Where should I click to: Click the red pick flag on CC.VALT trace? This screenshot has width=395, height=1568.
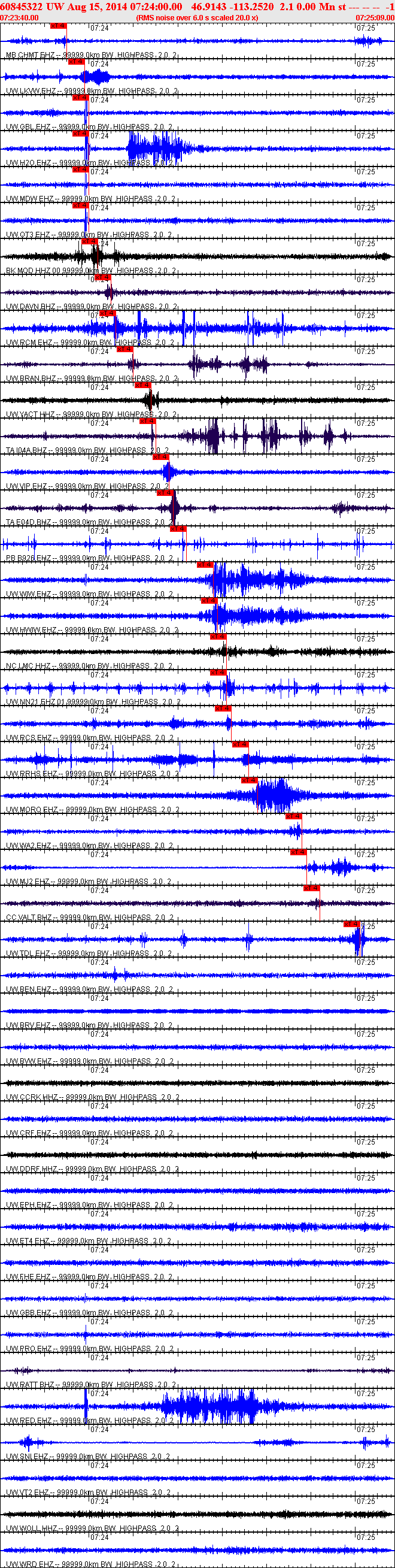(x=312, y=888)
